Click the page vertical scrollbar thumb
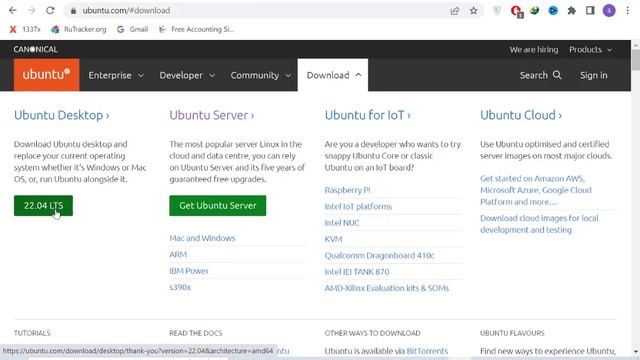This screenshot has width=640, height=360. click(636, 60)
